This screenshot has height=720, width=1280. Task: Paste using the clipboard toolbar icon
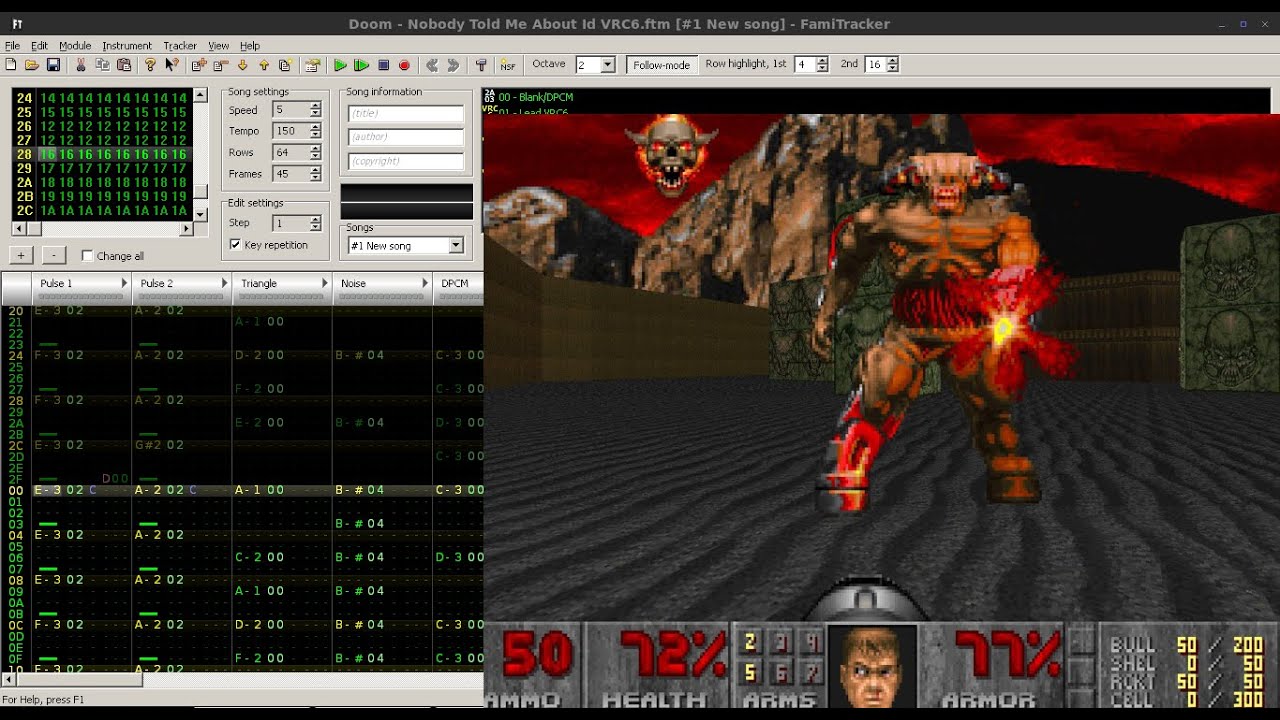coord(124,65)
